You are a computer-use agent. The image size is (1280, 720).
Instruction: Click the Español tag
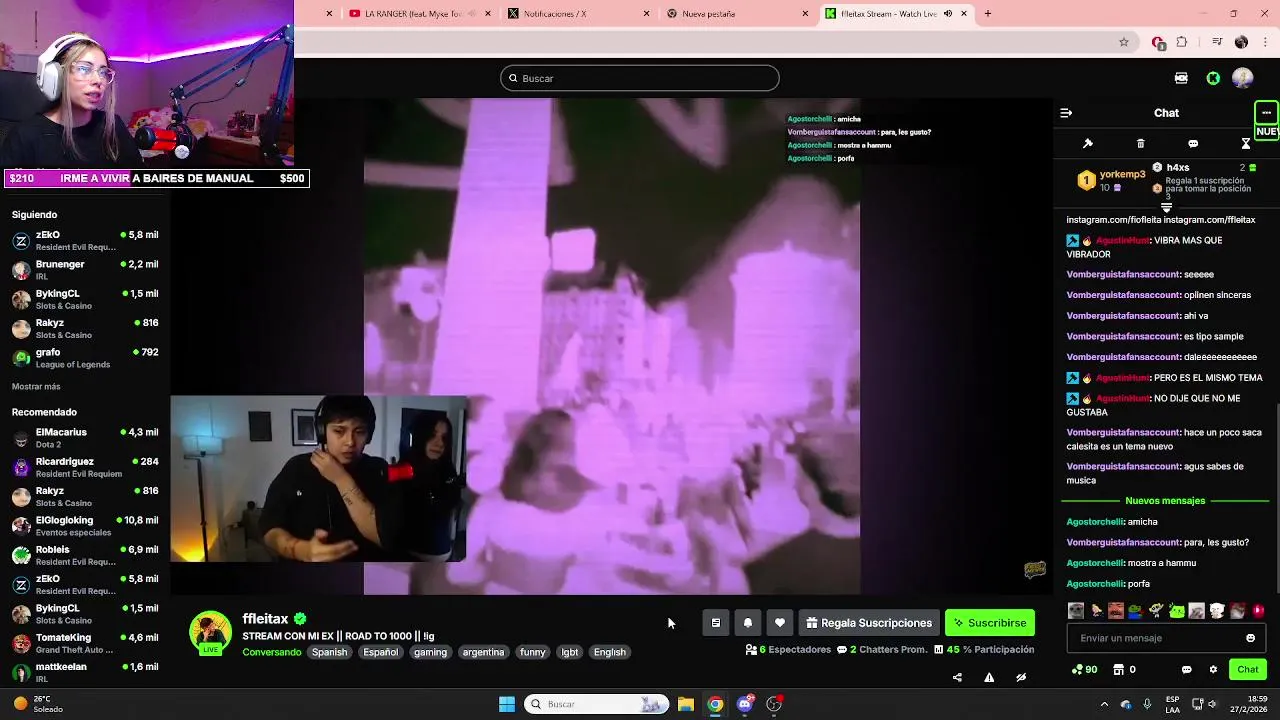click(x=380, y=652)
